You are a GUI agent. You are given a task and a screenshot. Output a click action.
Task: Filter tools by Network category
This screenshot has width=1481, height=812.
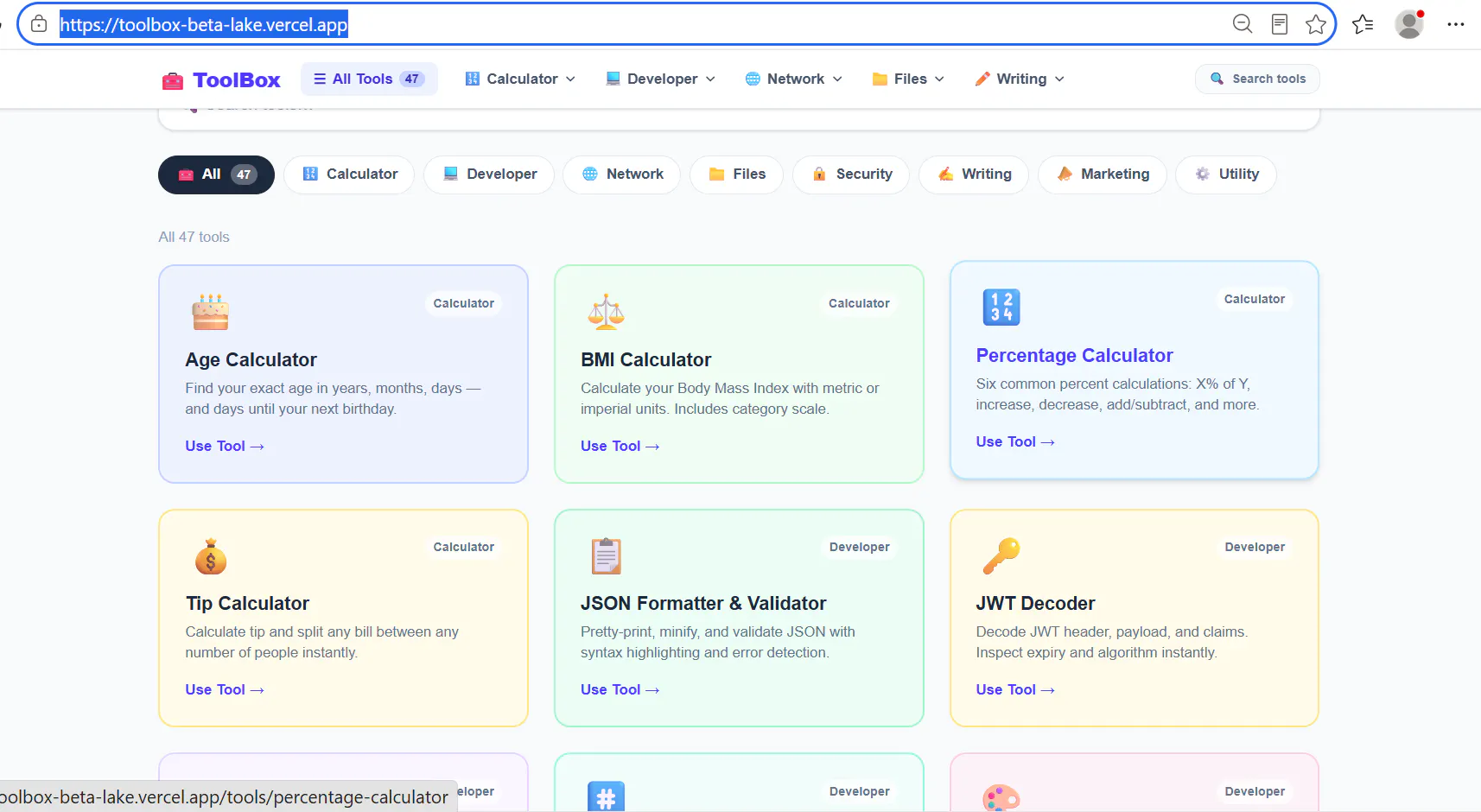[x=621, y=174]
